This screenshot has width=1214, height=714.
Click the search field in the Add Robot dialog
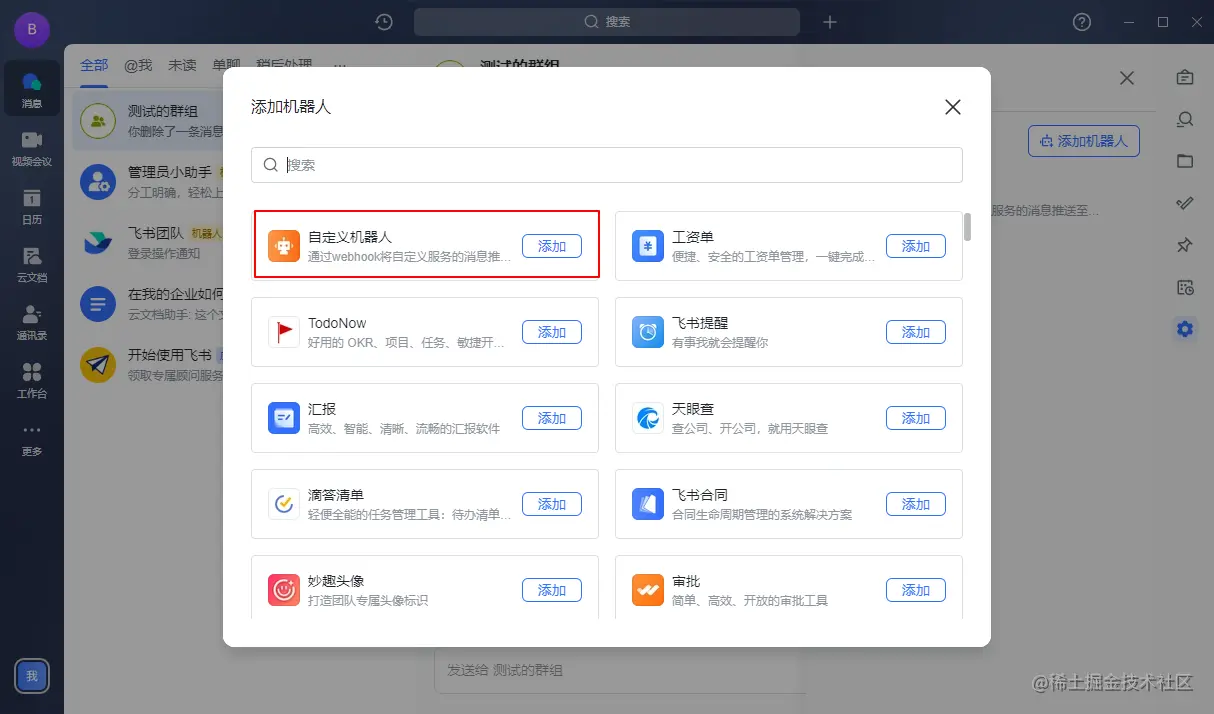[x=607, y=165]
